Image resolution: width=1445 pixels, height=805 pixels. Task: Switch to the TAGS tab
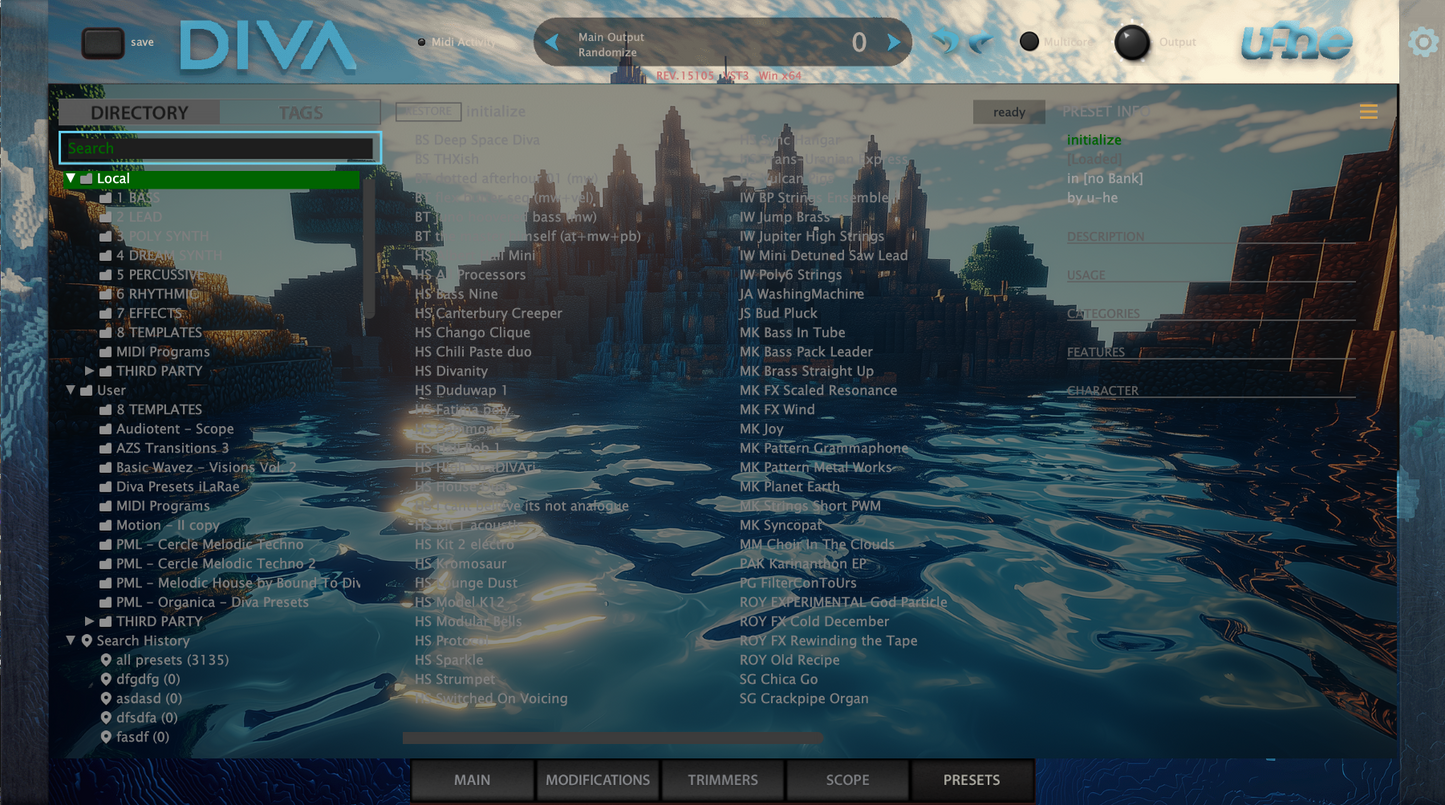pyautogui.click(x=301, y=112)
